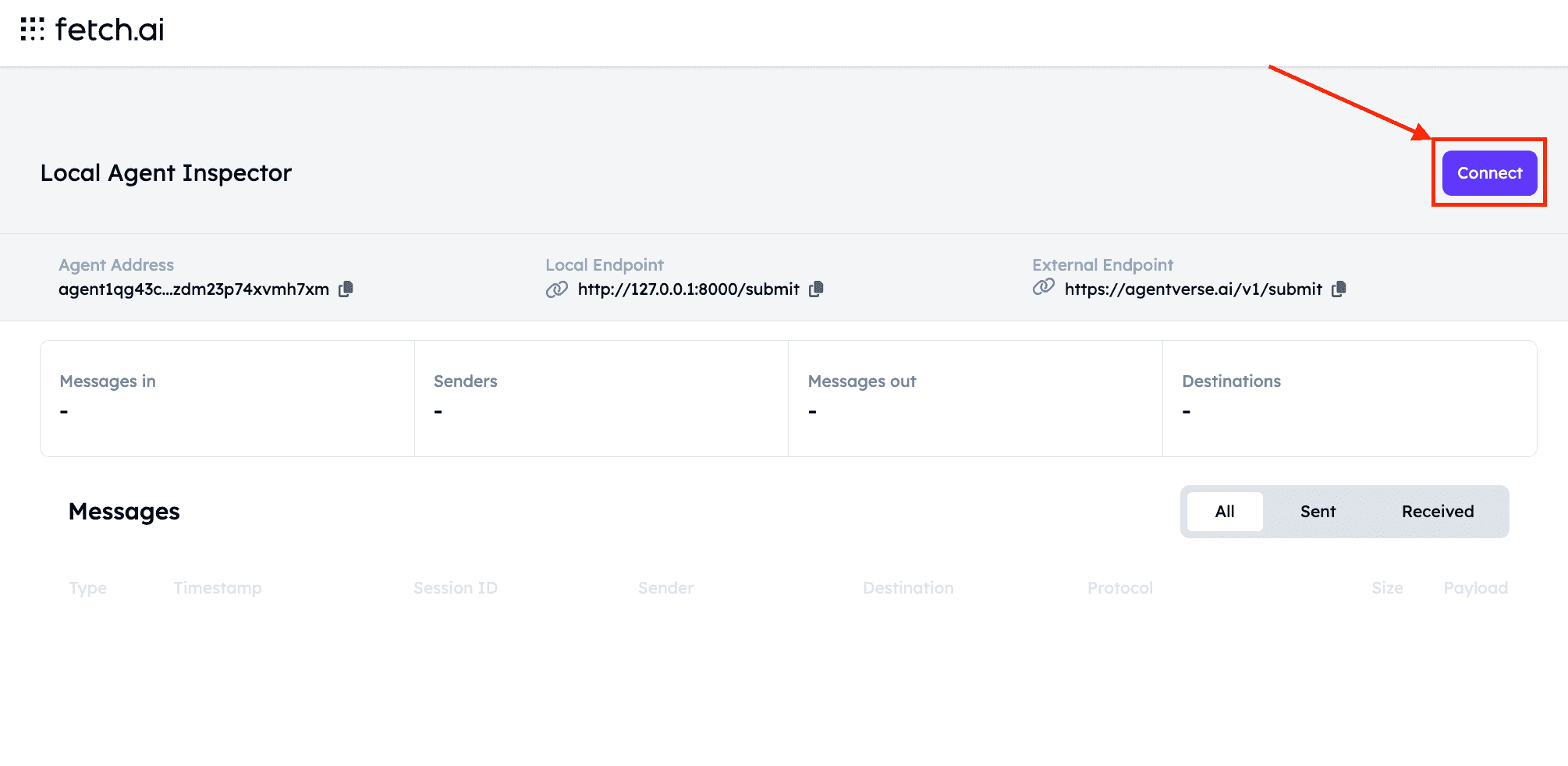Select the Destinations stat card
Image resolution: width=1568 pixels, height=766 pixels.
click(x=1349, y=398)
